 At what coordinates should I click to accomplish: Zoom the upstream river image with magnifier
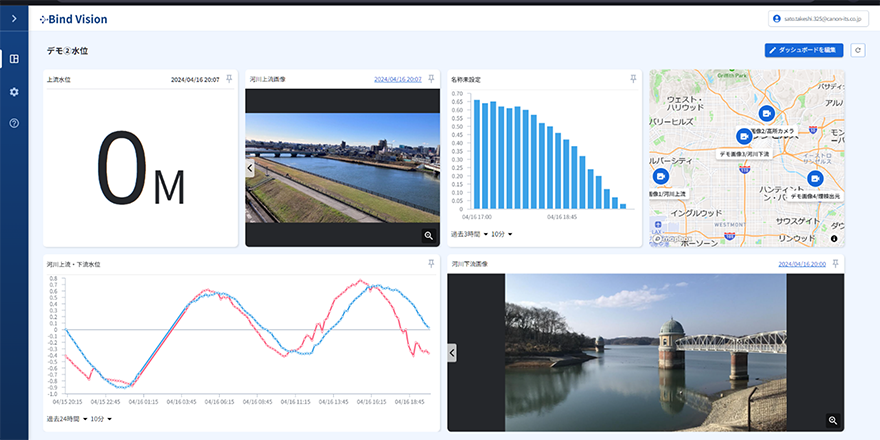pos(428,235)
